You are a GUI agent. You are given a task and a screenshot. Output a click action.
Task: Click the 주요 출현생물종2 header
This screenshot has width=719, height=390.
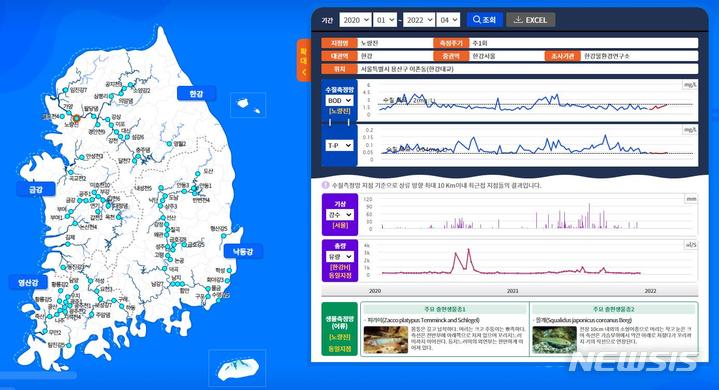(x=613, y=309)
